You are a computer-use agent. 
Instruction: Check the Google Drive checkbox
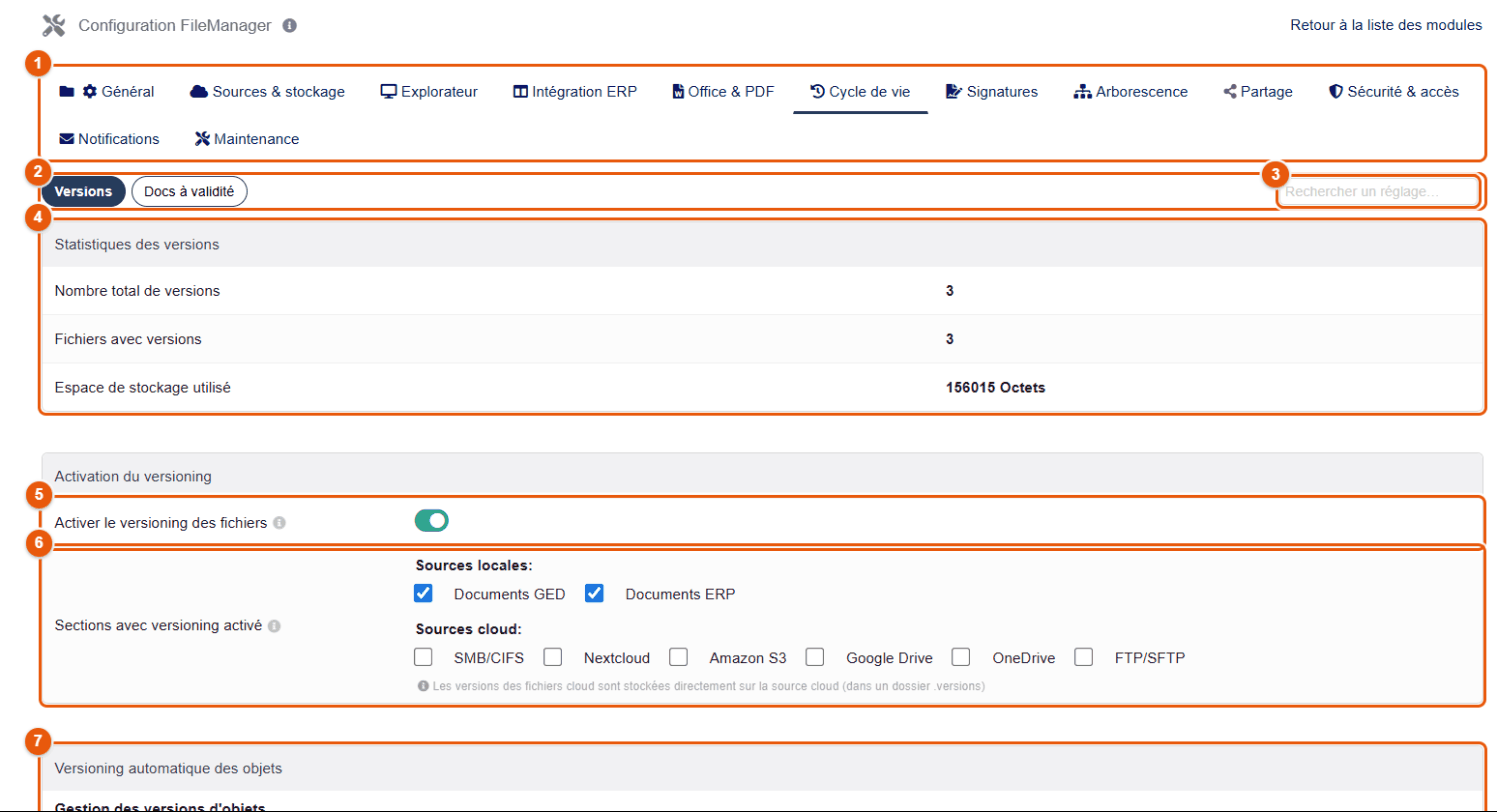click(815, 657)
